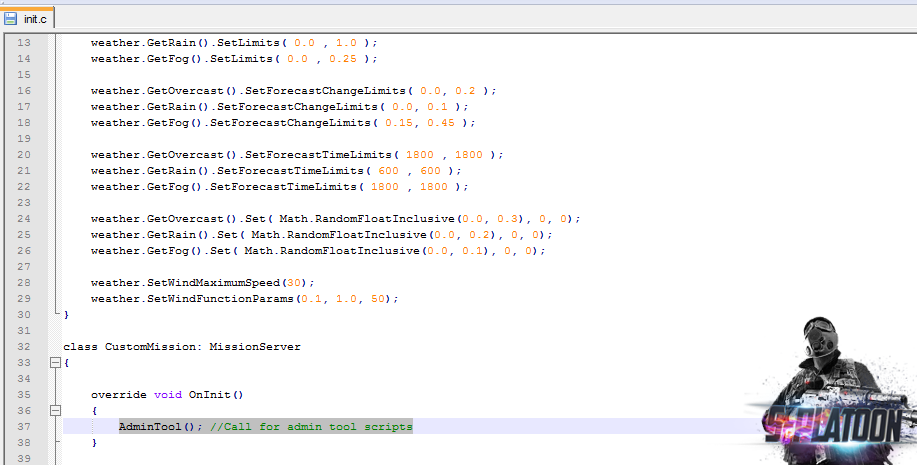Click the "override void OnInit()" line
The width and height of the screenshot is (917, 465).
coord(167,395)
